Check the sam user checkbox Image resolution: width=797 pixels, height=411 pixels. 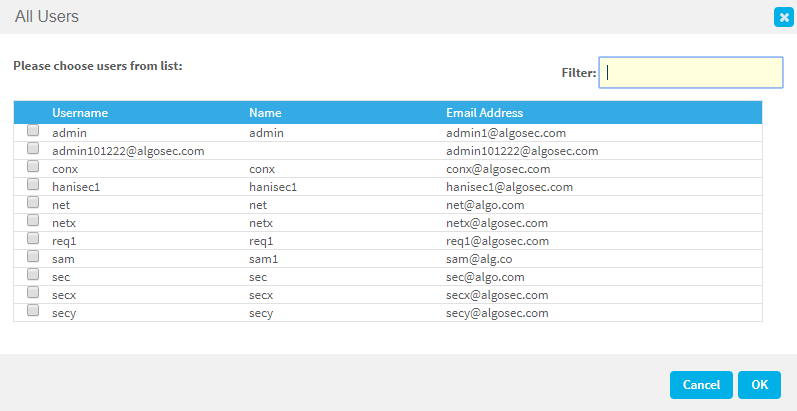pos(33,257)
